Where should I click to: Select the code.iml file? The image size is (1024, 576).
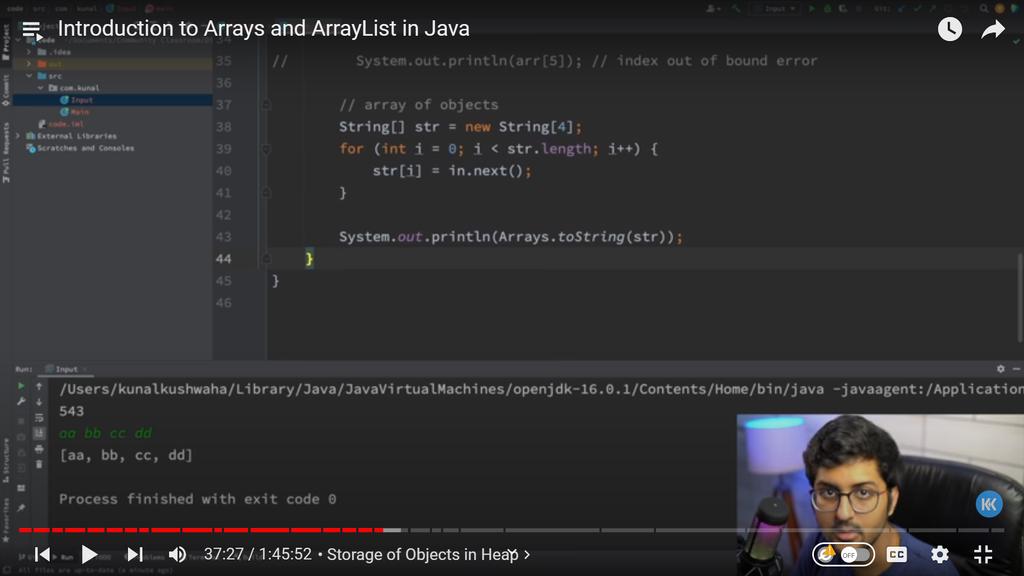[61, 124]
